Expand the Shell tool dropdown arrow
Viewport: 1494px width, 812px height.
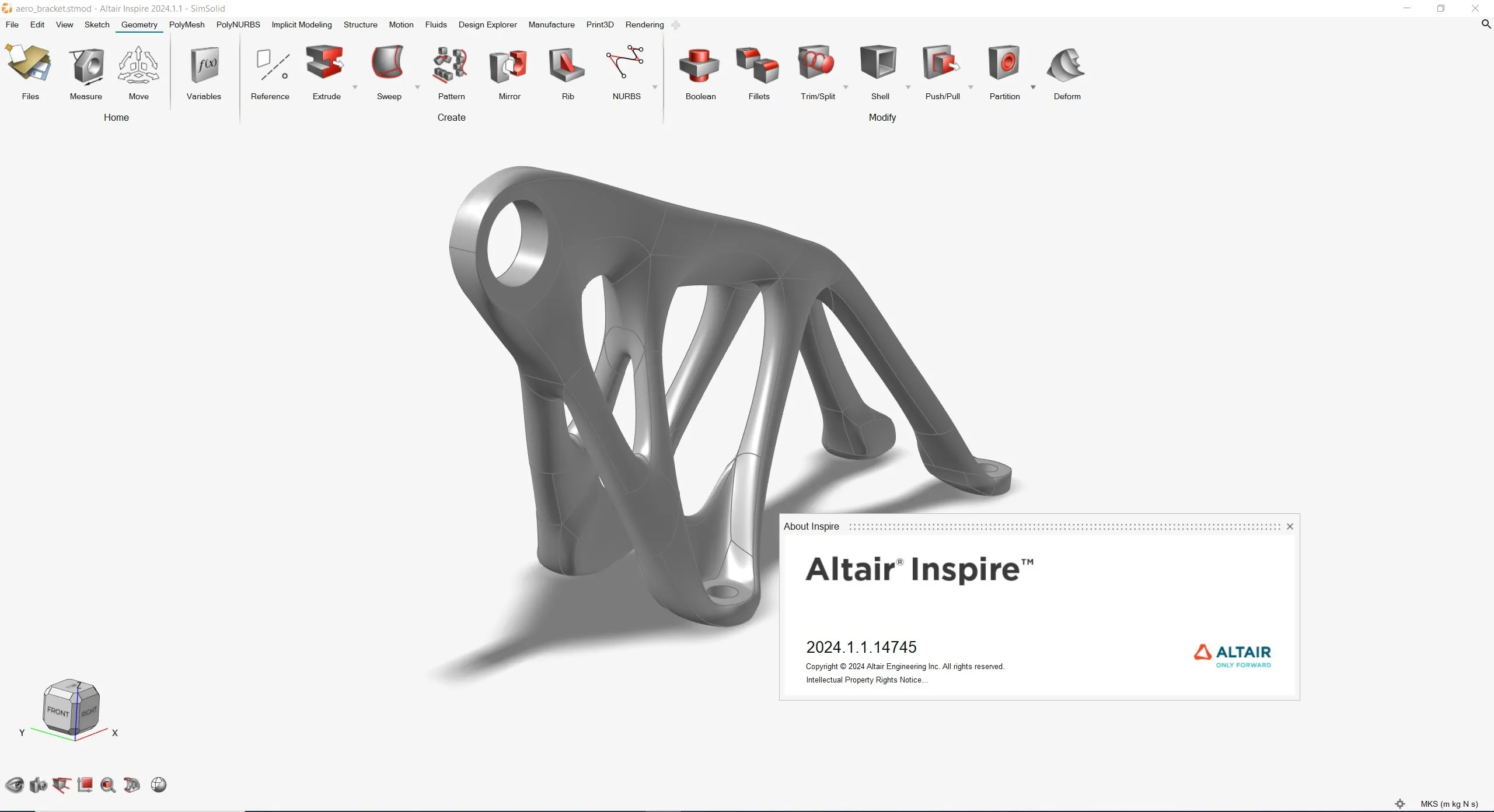coord(908,87)
